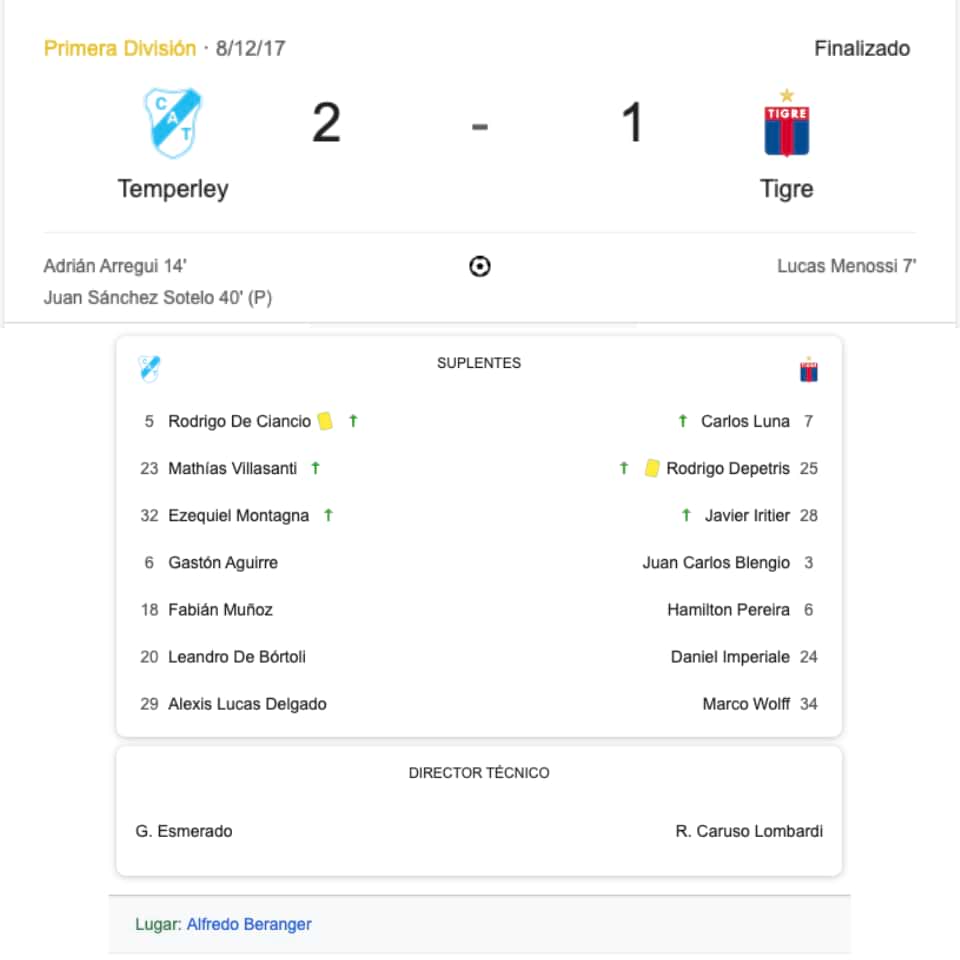Open the Alfredo Beranger venue link
Screen dimensions: 960x960
pyautogui.click(x=249, y=924)
